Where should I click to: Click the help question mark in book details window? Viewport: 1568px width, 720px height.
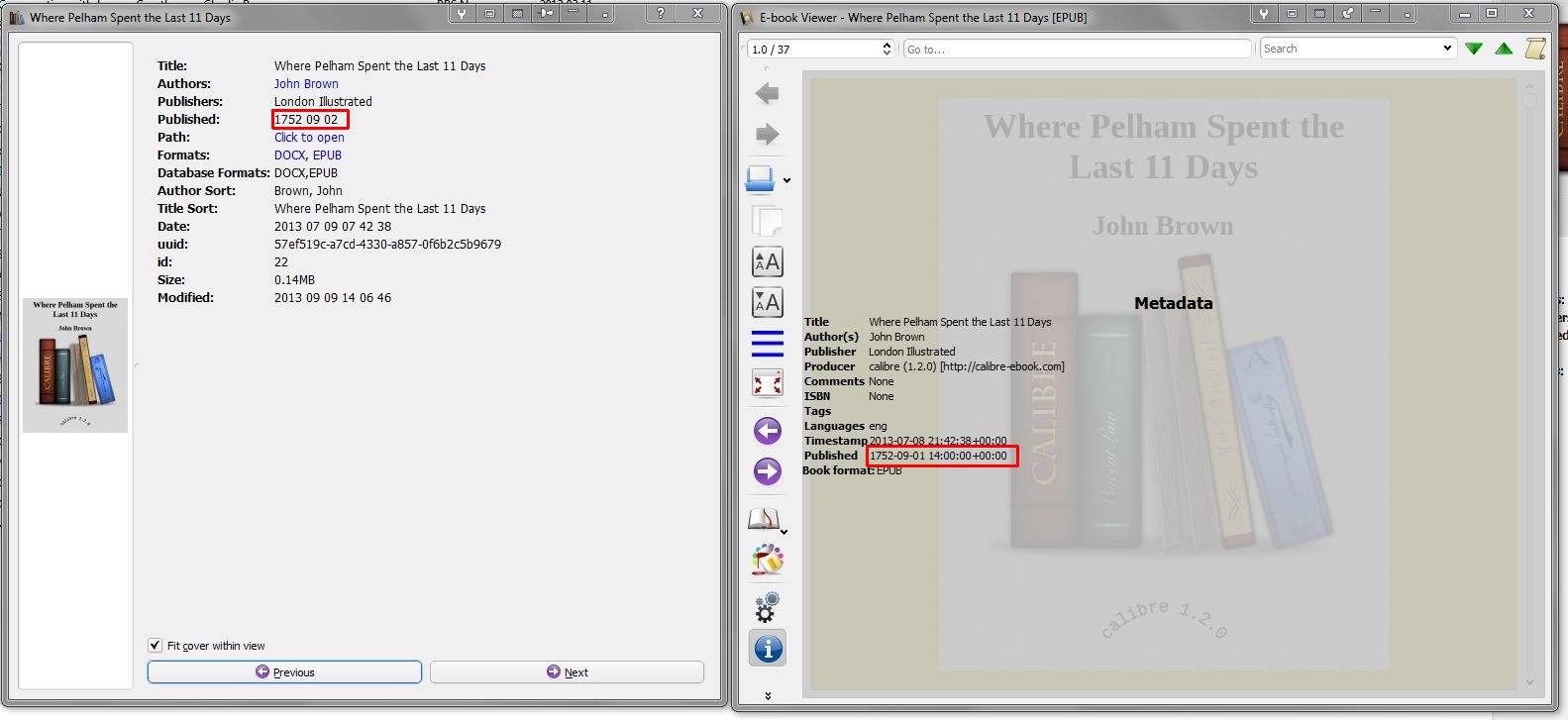point(661,14)
